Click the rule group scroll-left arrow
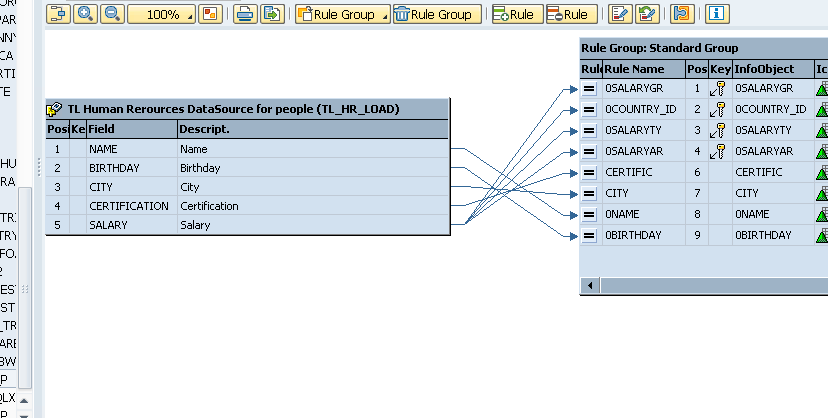Screen dimensions: 828x418 pyautogui.click(x=590, y=286)
